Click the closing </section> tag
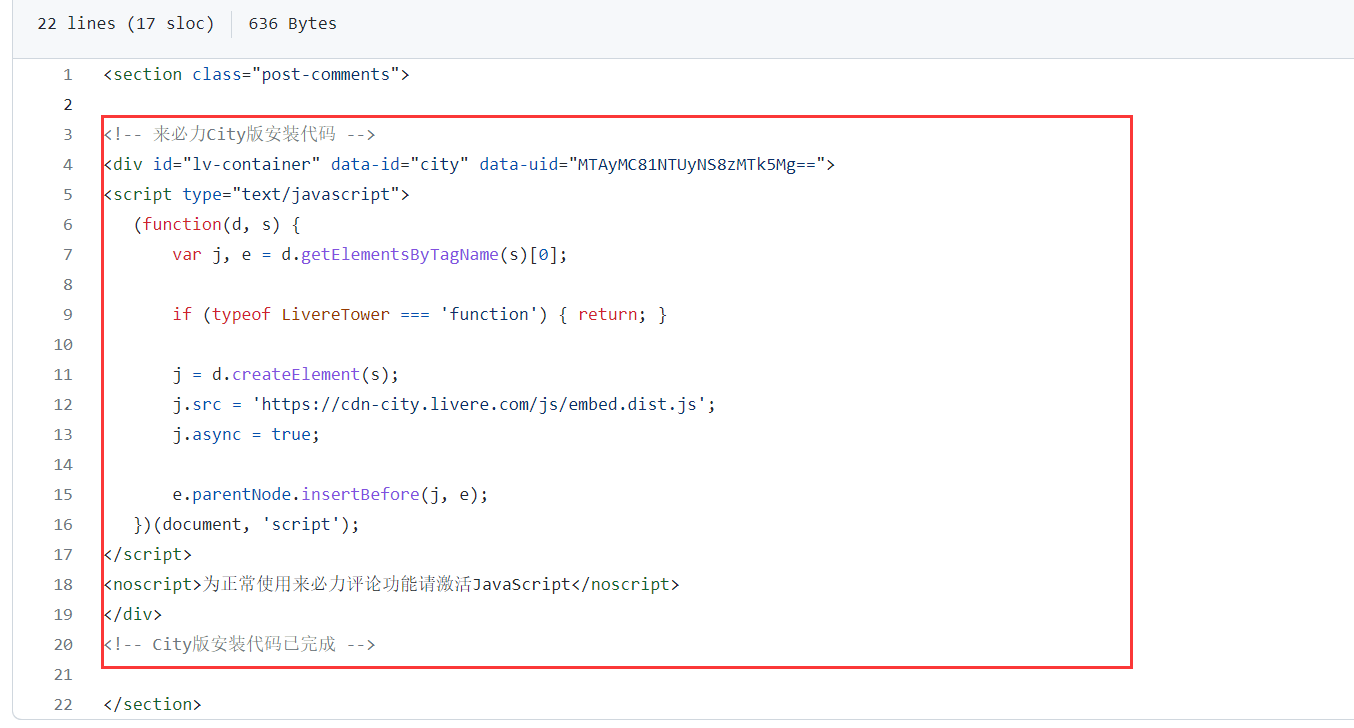 point(152,704)
